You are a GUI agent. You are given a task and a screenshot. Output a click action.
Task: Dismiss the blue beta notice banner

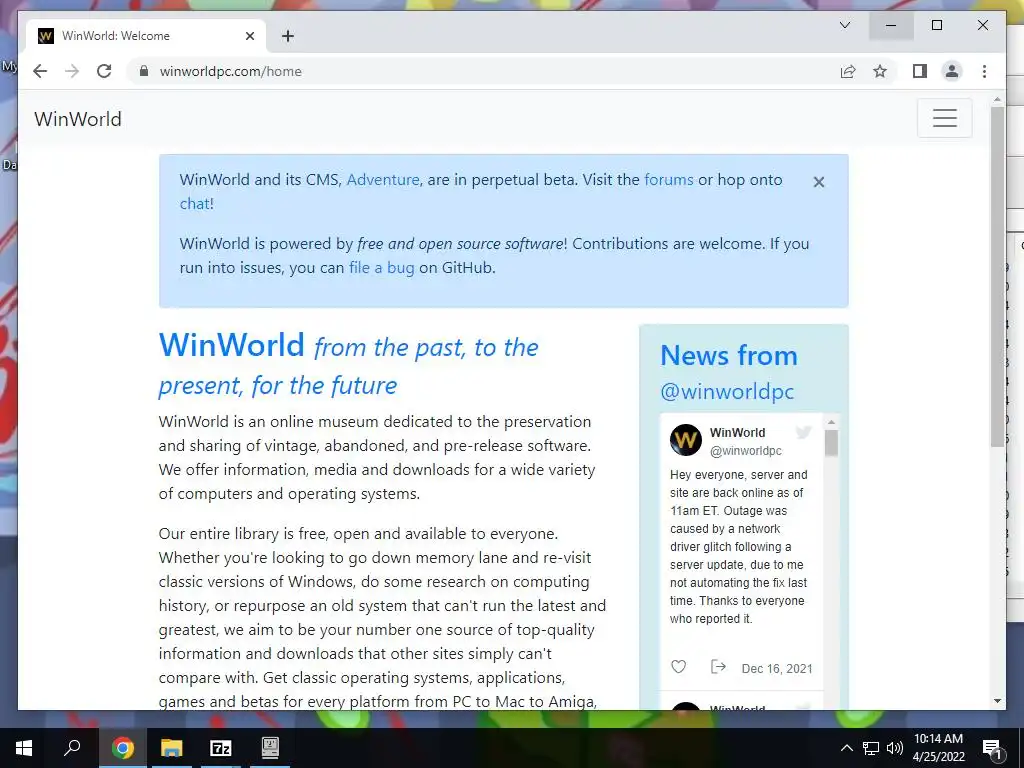819,182
